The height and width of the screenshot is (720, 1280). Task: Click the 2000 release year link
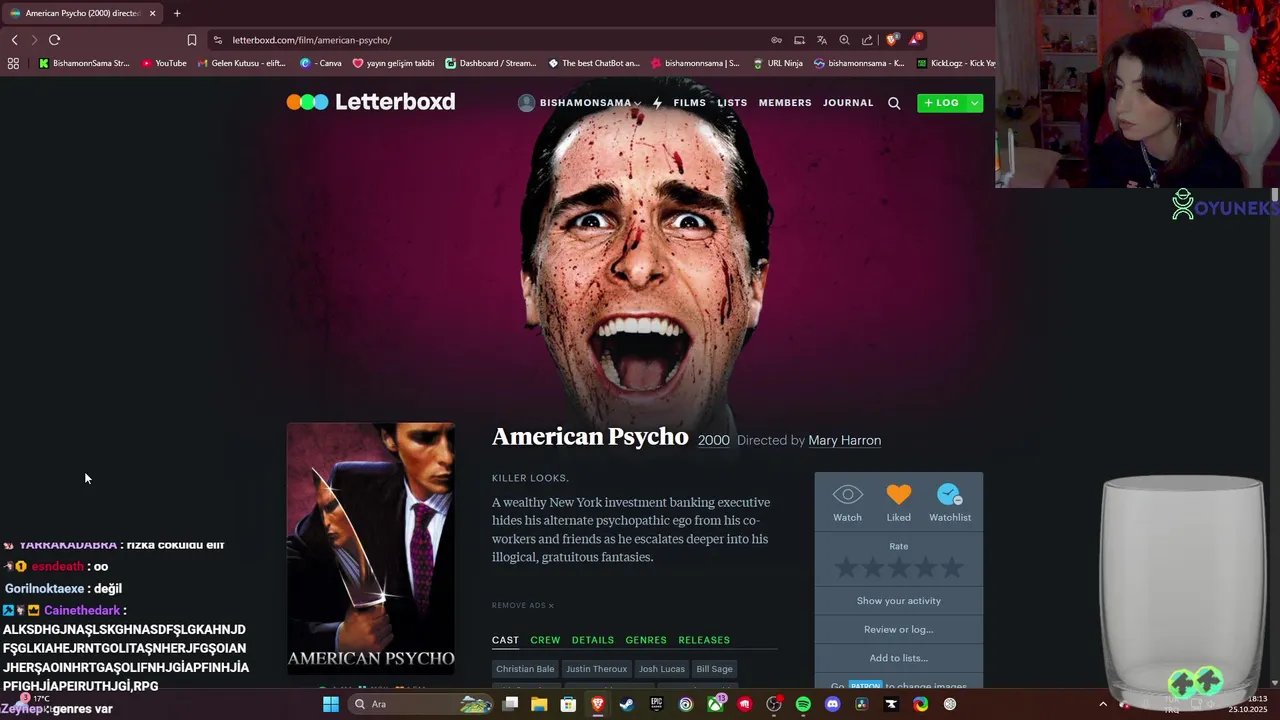pos(713,440)
